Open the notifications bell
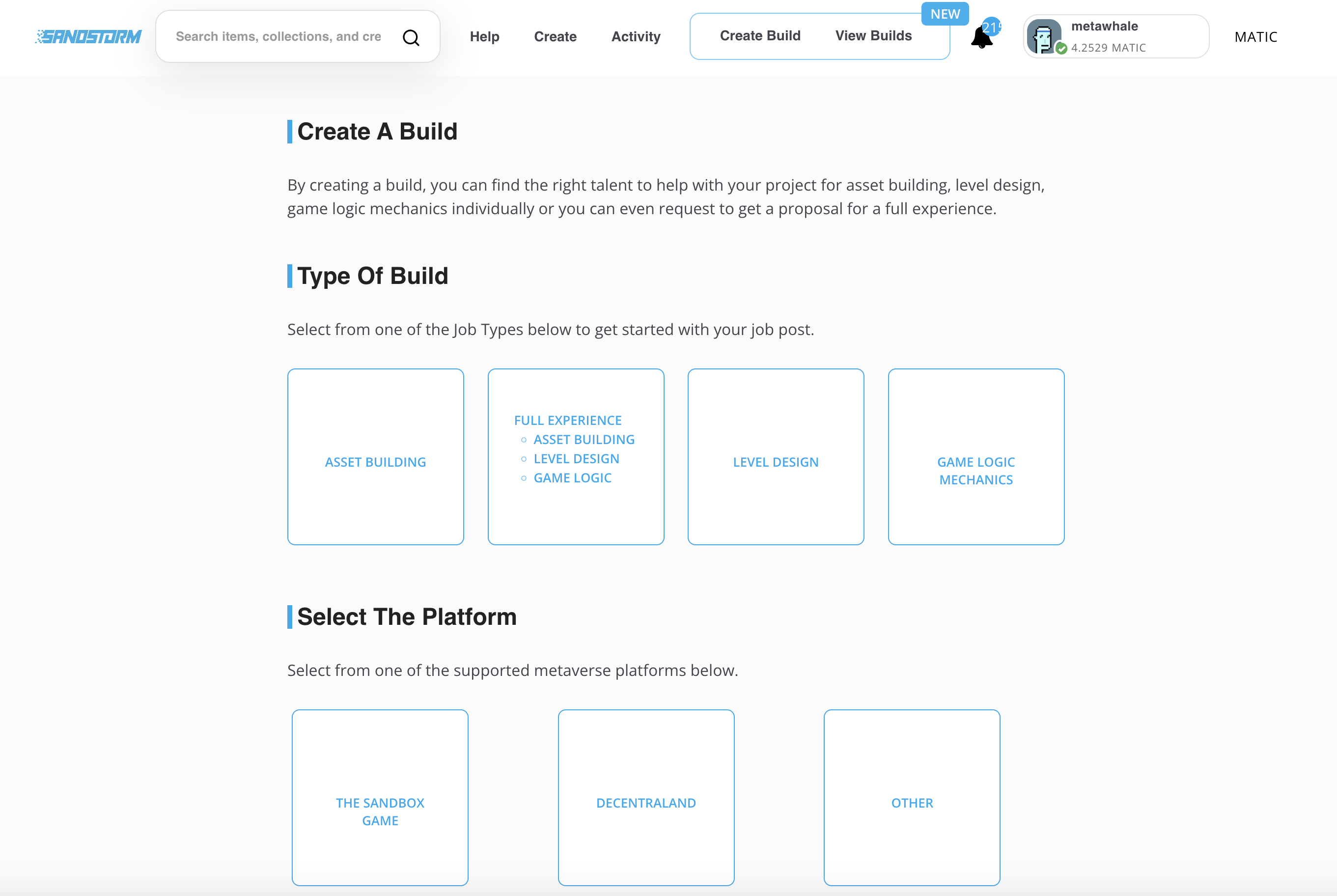This screenshot has height=896, width=1337. [980, 39]
